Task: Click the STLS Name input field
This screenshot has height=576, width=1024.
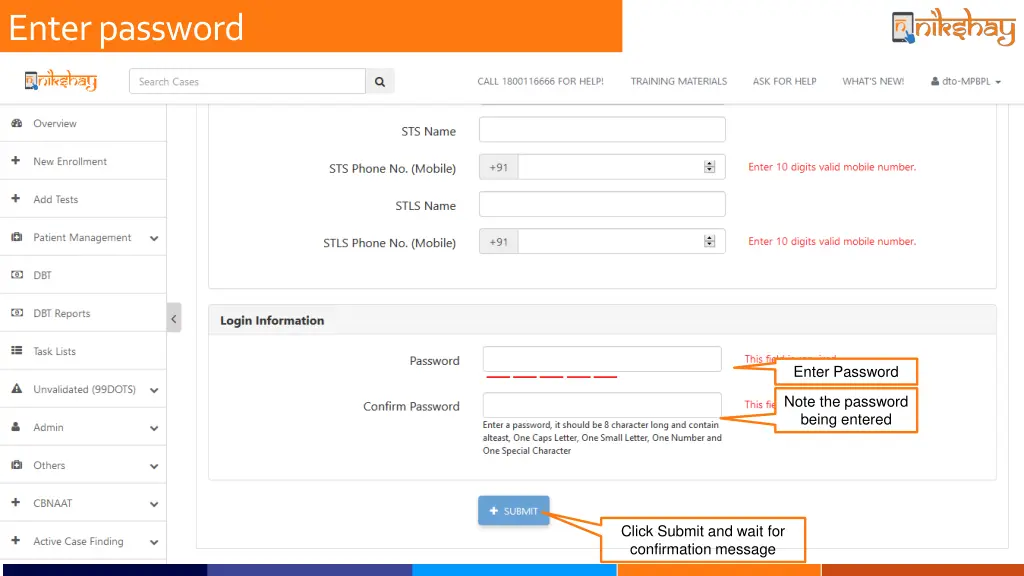Action: (x=602, y=204)
